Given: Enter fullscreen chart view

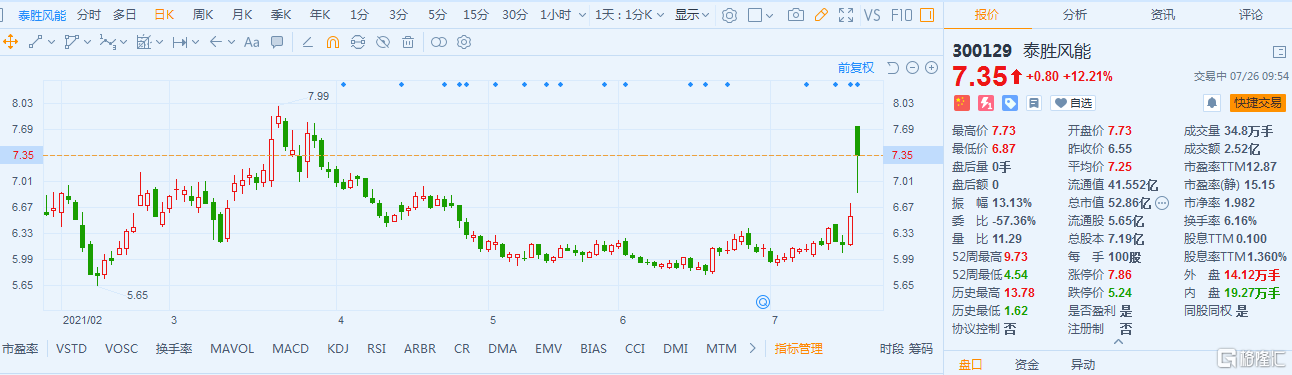Looking at the screenshot, I should click(847, 15).
